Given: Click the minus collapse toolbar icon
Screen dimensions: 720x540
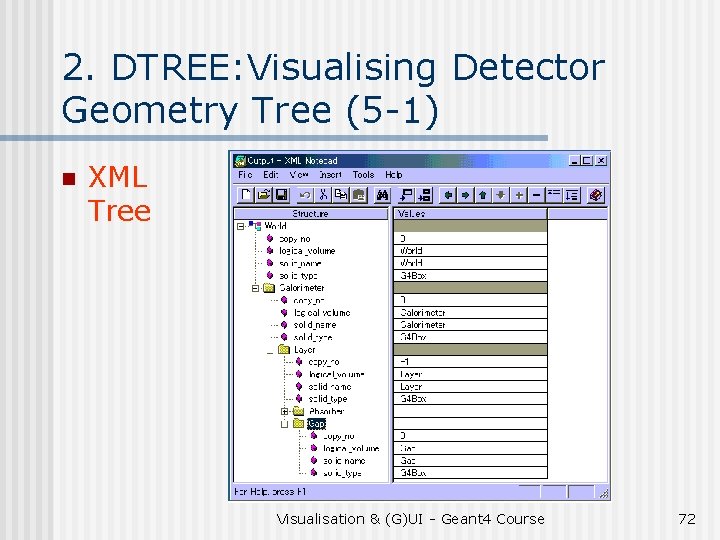Looking at the screenshot, I should tap(536, 195).
